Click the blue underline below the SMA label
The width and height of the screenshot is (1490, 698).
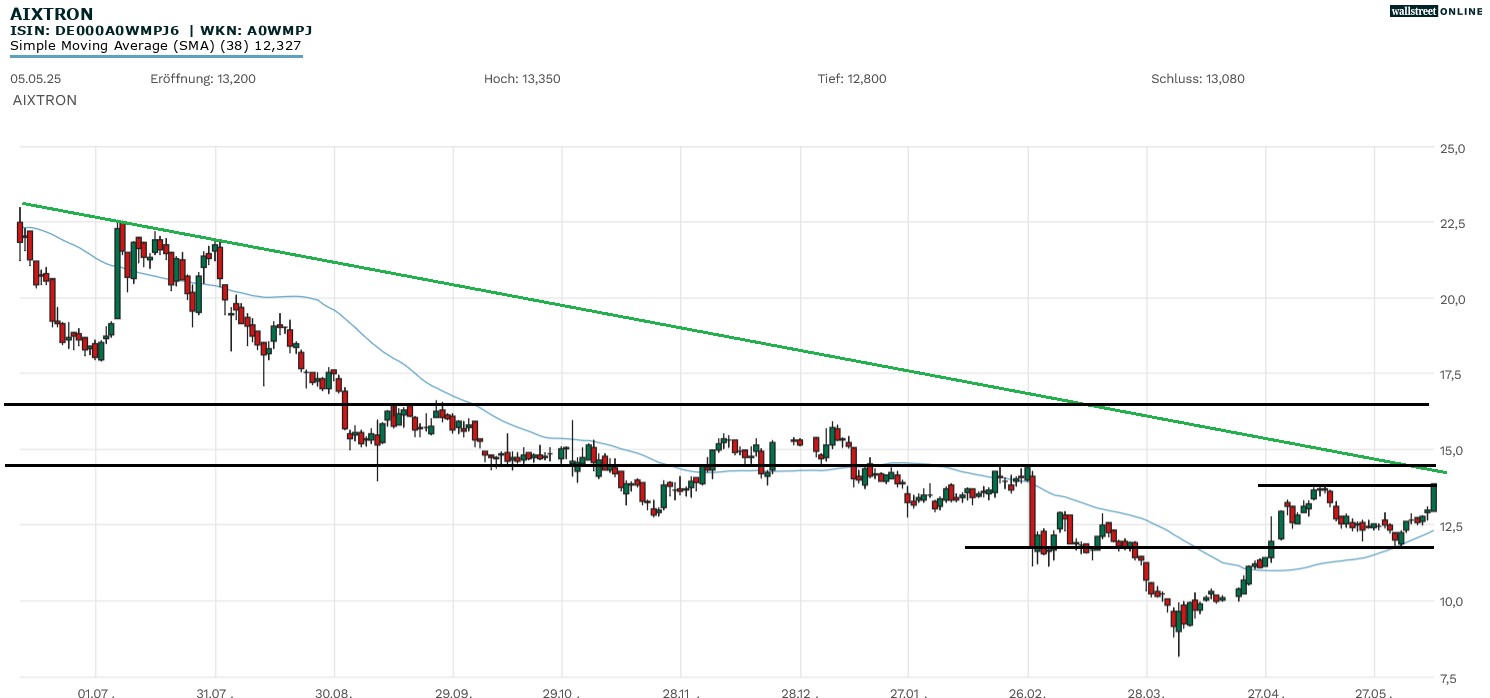[155, 56]
